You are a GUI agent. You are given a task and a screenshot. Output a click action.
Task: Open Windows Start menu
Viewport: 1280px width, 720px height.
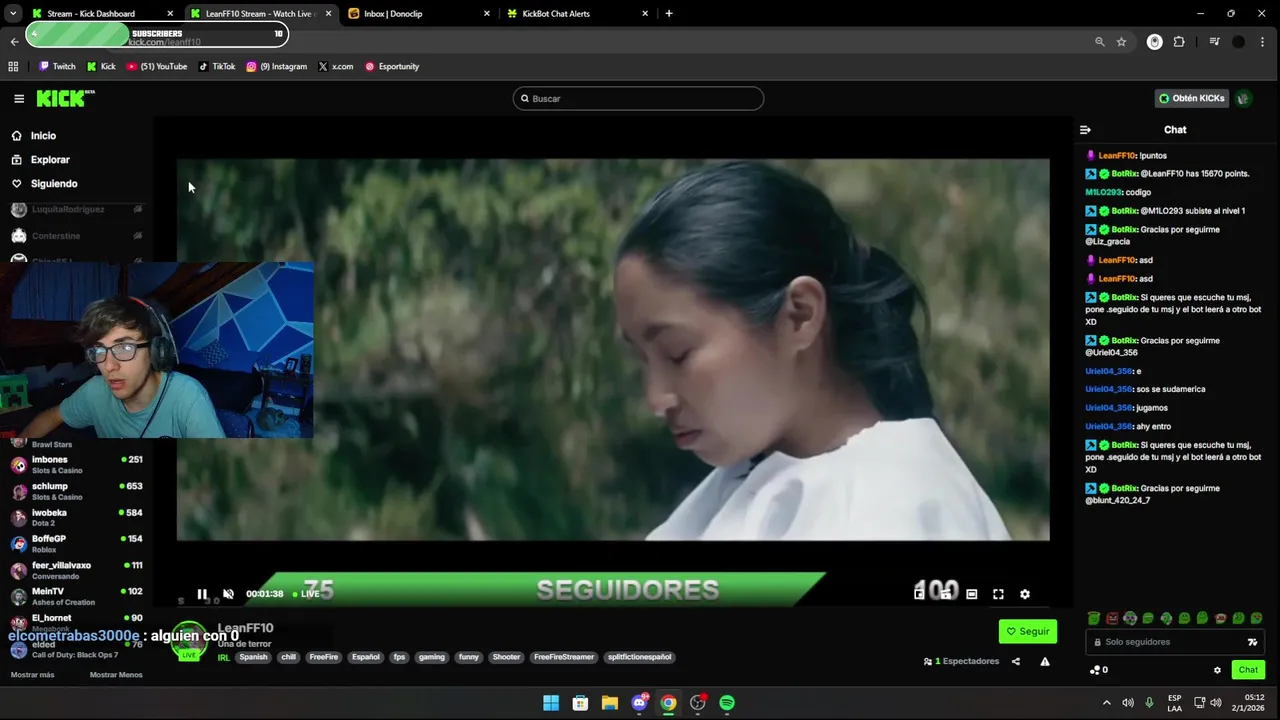coord(551,703)
